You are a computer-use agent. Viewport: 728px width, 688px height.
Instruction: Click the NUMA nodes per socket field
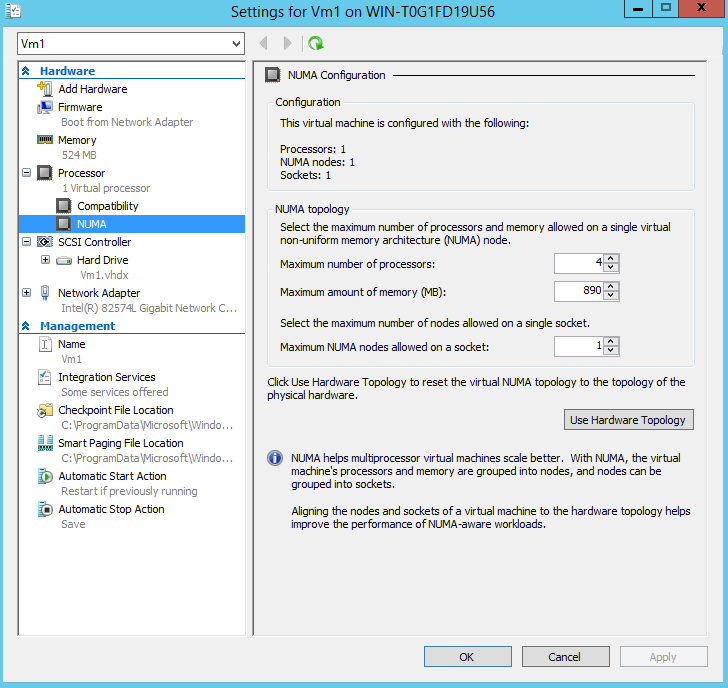pos(579,346)
